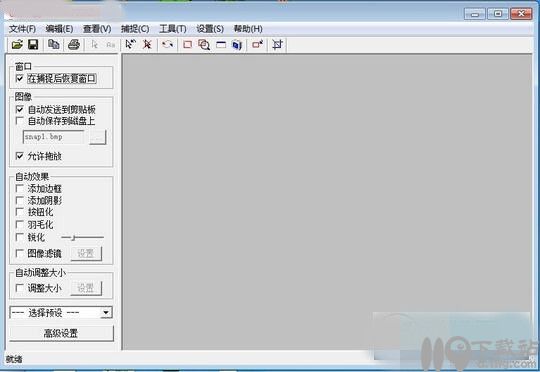Image resolution: width=540 pixels, height=372 pixels.
Task: Click the browse button beside snap1.bmp
Action: (x=97, y=137)
